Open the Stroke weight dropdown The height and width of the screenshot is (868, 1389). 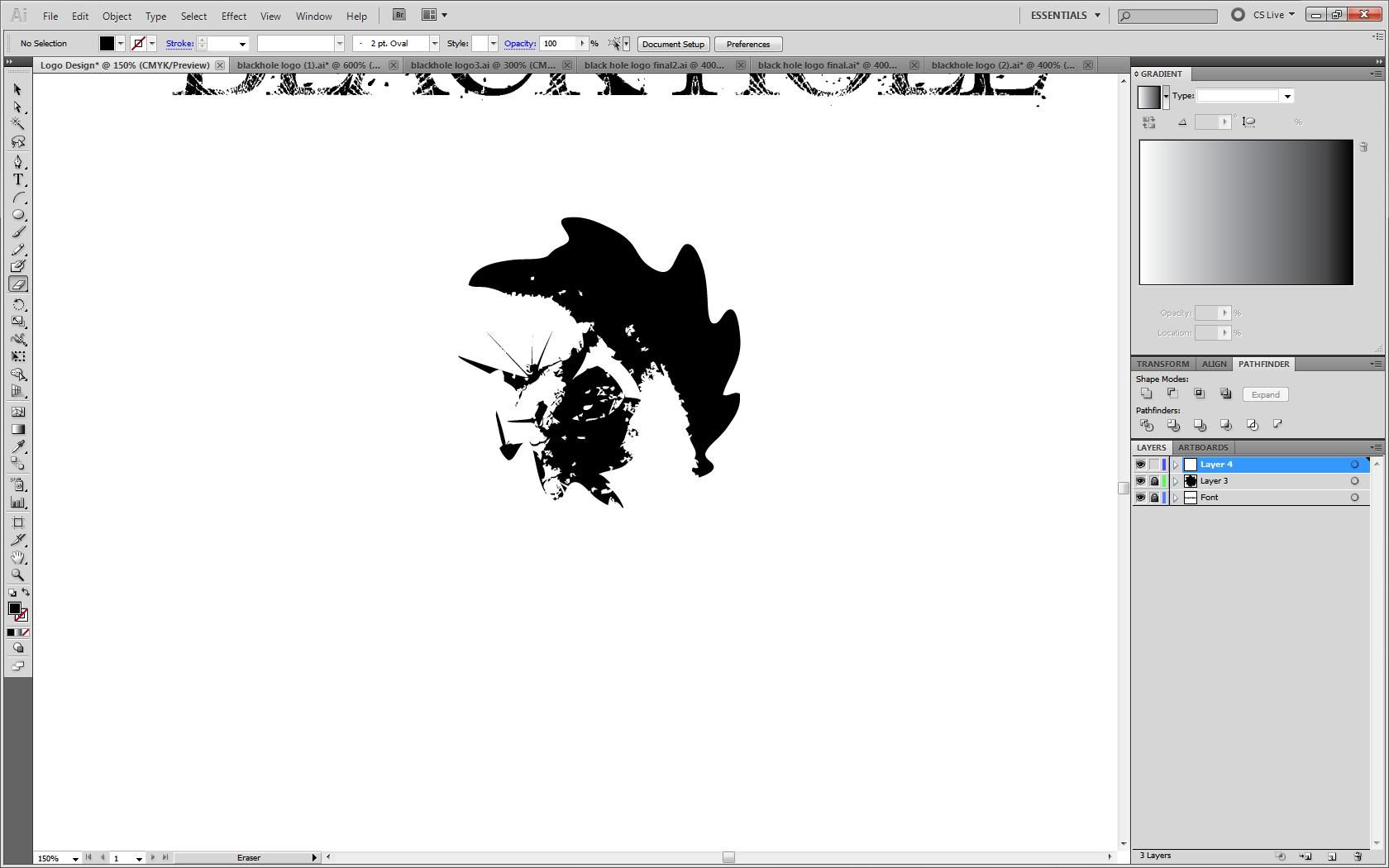tap(242, 44)
